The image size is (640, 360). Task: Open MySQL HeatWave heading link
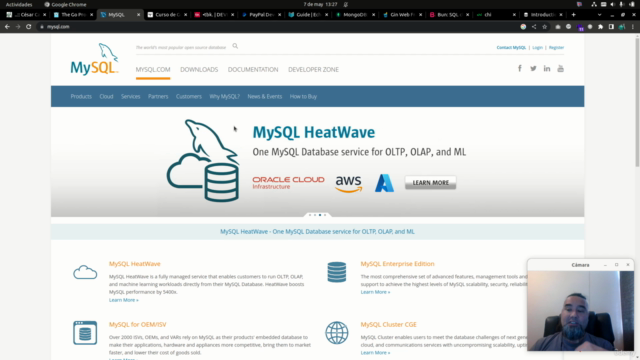click(x=135, y=264)
